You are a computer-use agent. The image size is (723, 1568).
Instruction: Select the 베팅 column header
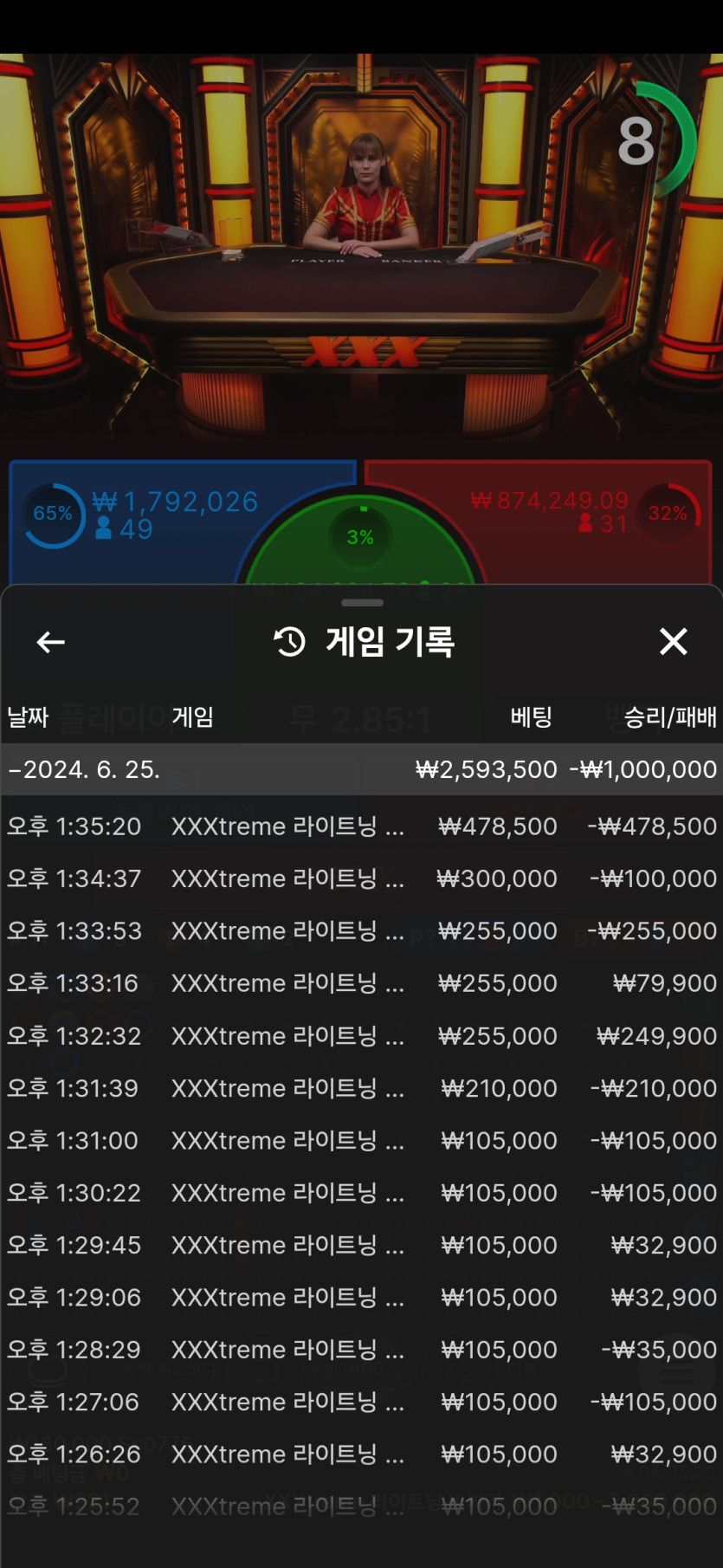tap(531, 716)
